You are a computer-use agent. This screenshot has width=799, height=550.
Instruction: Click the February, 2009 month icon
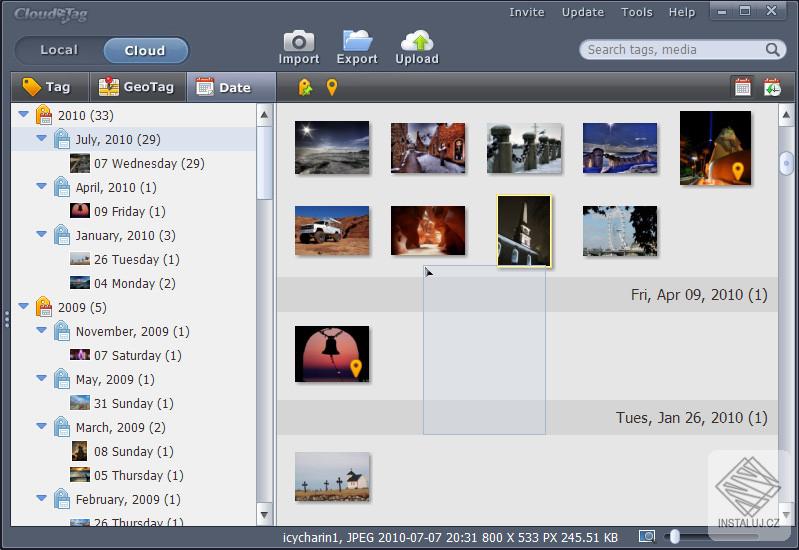(62, 499)
